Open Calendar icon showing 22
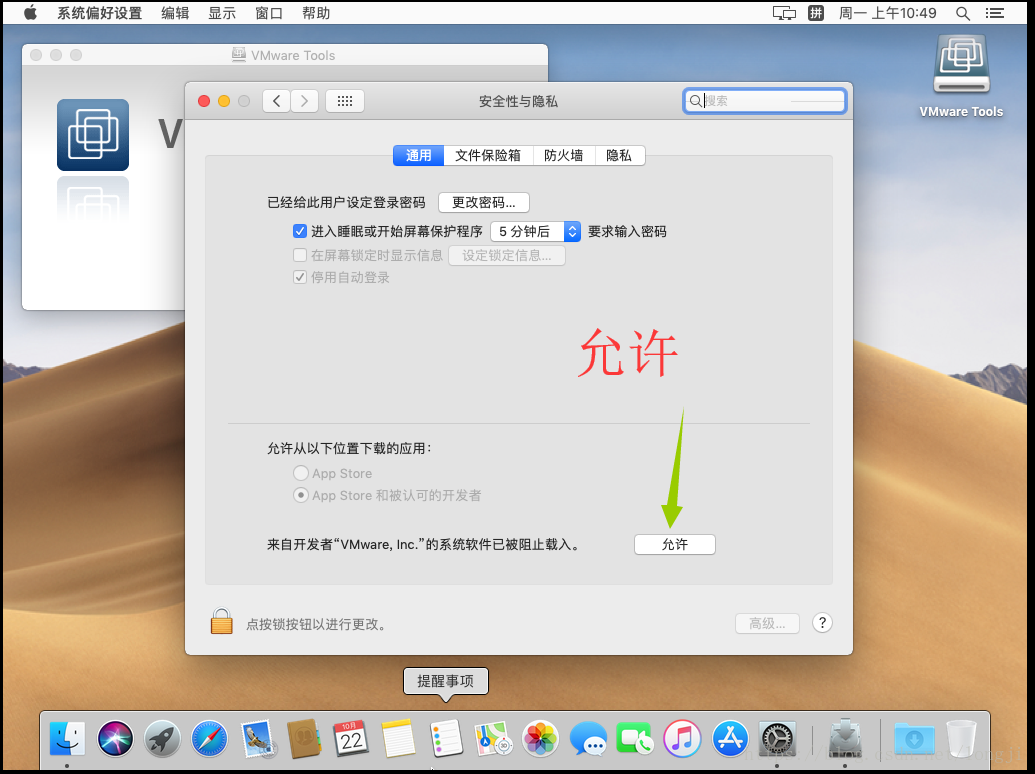Viewport: 1035px width, 774px height. pyautogui.click(x=351, y=738)
